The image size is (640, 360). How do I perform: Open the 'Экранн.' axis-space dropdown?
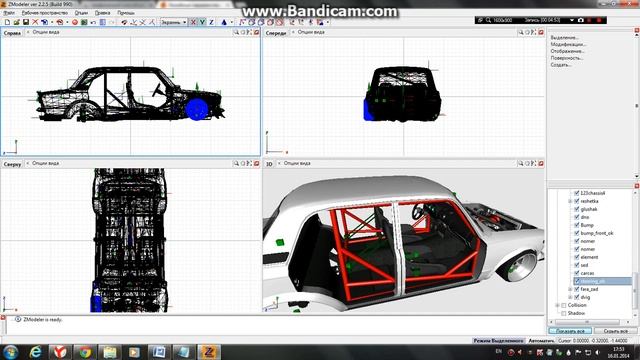click(x=174, y=22)
